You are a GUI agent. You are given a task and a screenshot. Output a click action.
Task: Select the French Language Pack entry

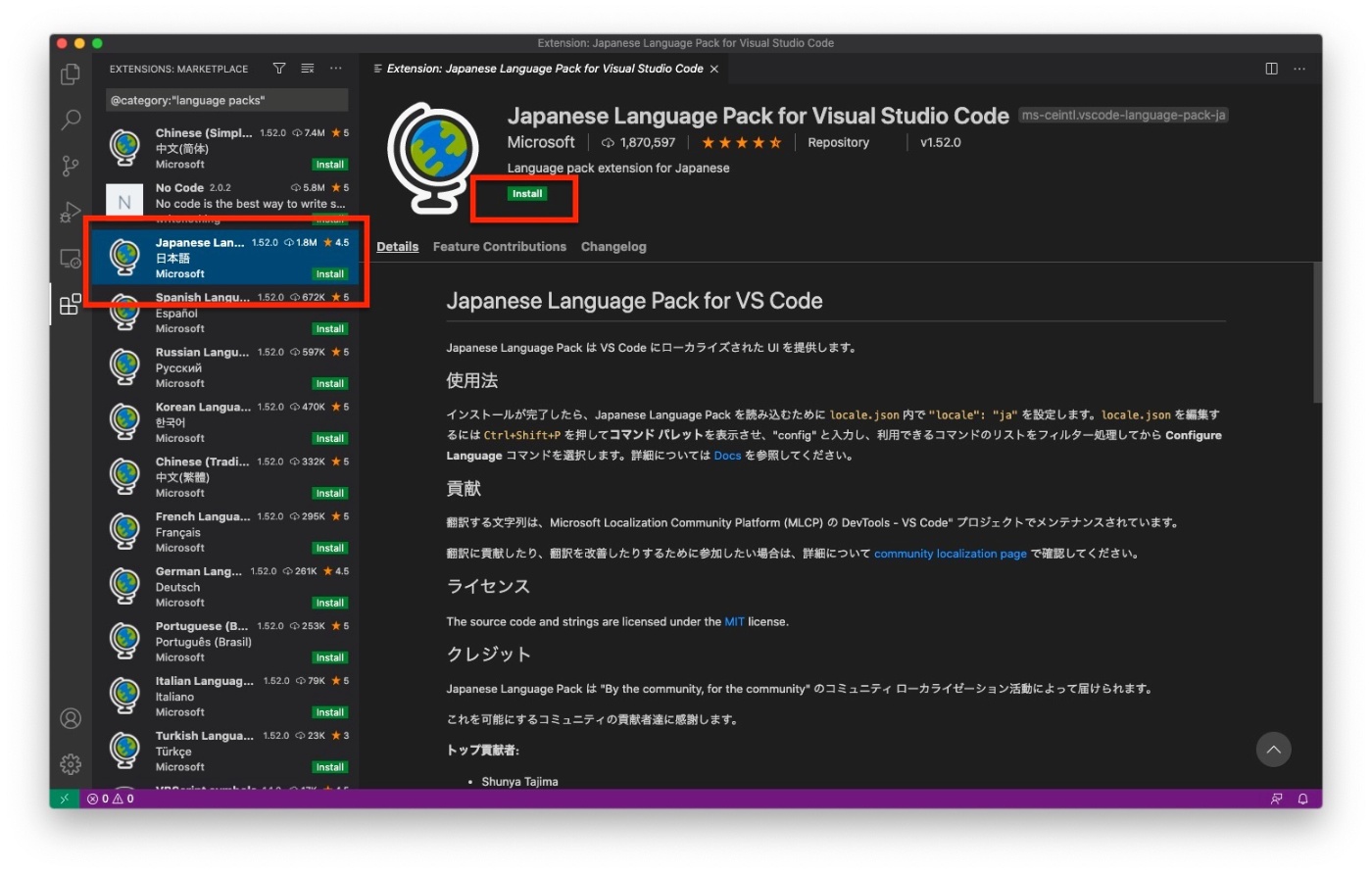point(226,532)
